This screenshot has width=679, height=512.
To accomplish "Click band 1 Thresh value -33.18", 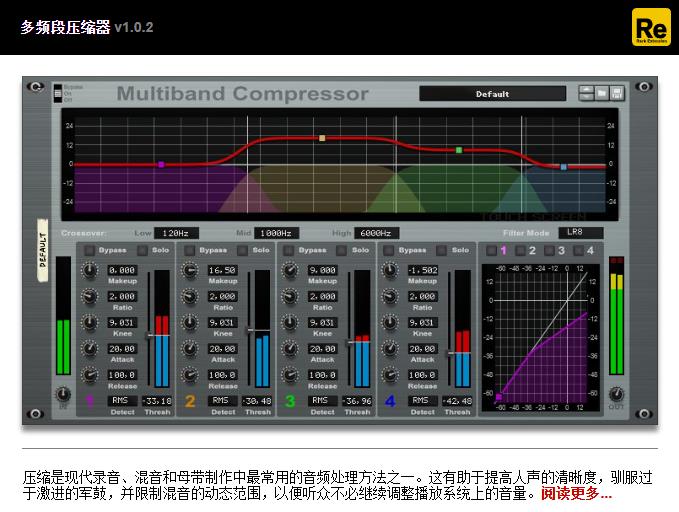I will point(157,401).
